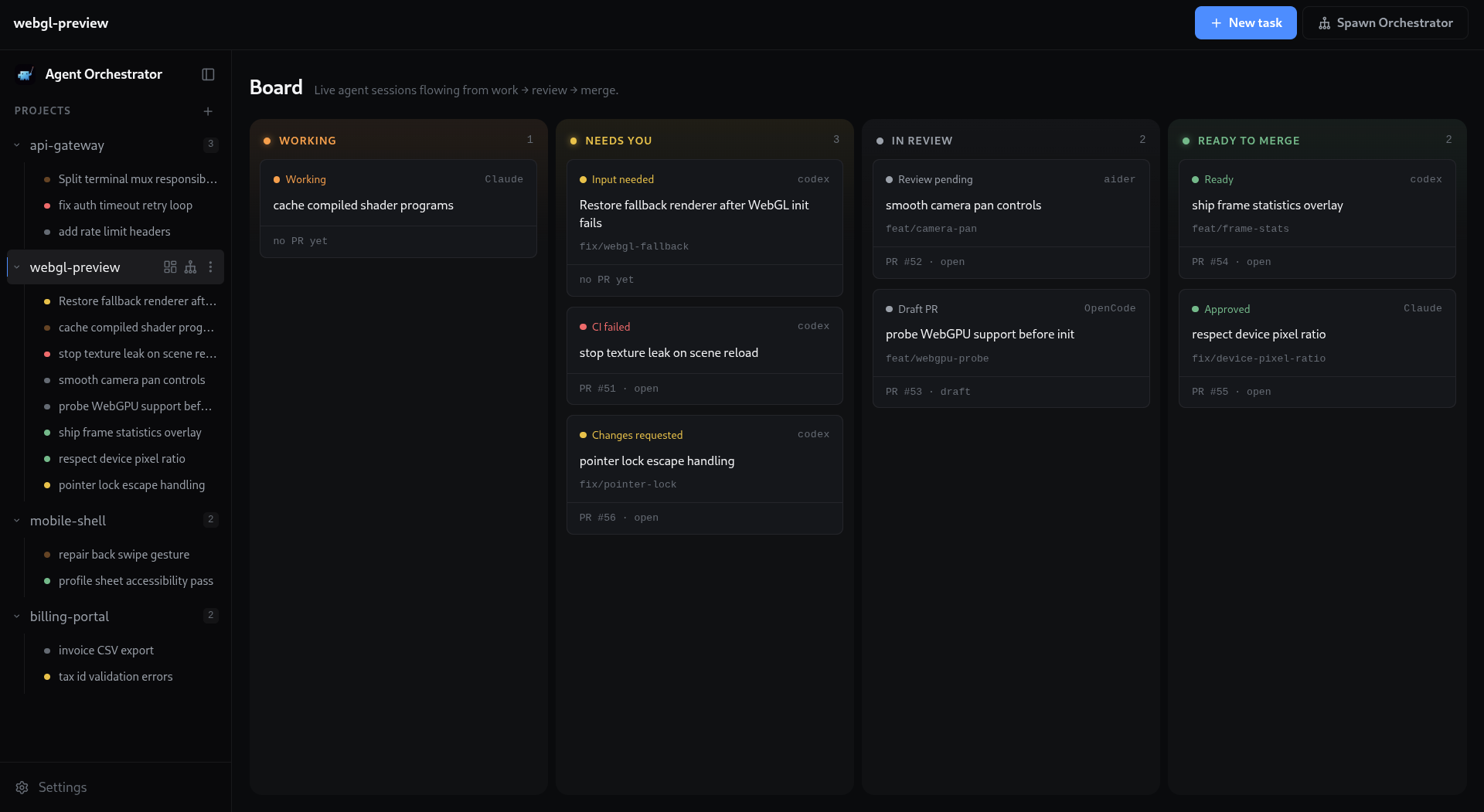Click fix/device-pixel-ratio branch name
The height and width of the screenshot is (812, 1484).
point(1258,358)
